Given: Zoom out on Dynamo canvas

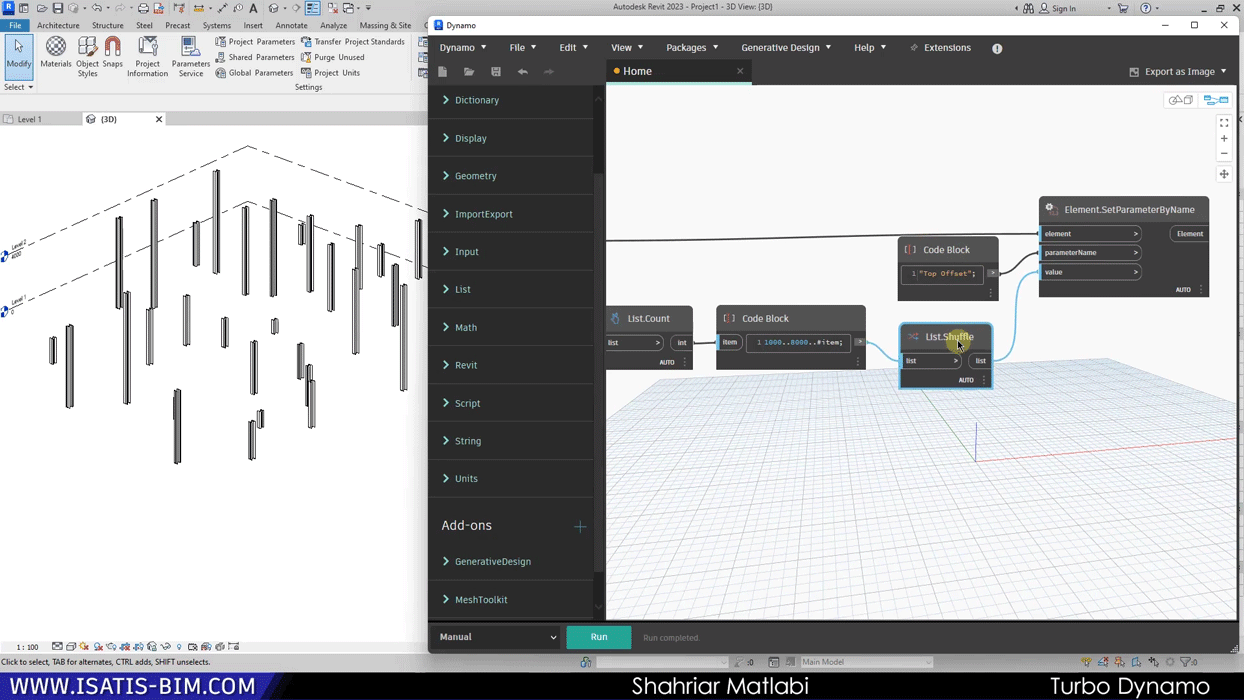Looking at the screenshot, I should (x=1224, y=154).
